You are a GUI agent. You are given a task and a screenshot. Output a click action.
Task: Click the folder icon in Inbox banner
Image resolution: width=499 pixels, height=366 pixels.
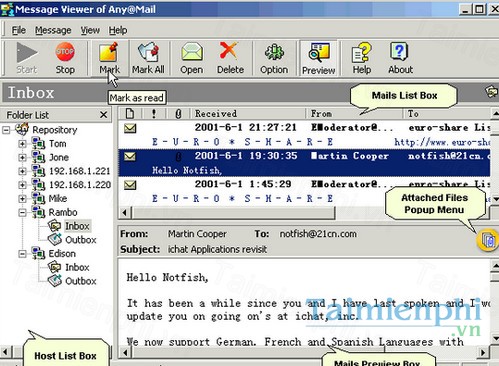click(x=491, y=92)
